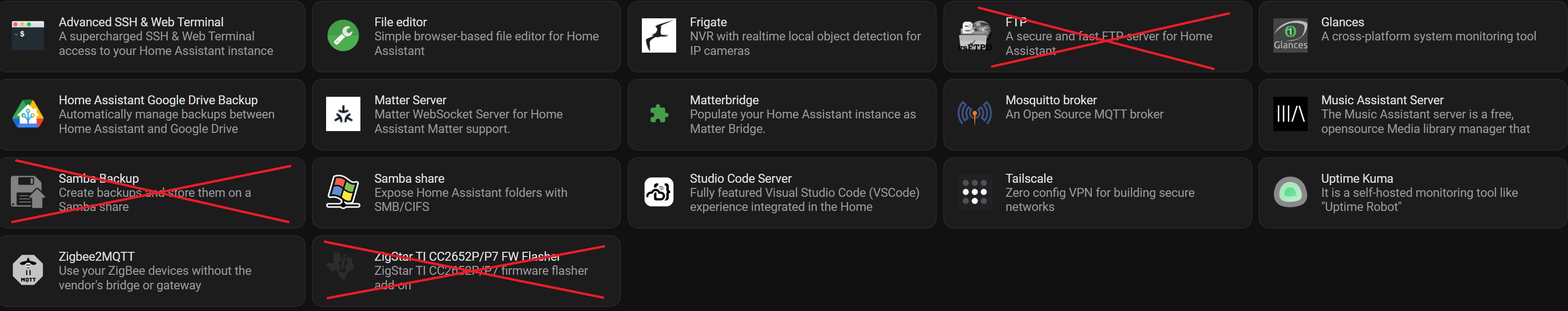Select the Mosquitto broker title
Viewport: 1568px width, 311px height.
pos(1051,100)
